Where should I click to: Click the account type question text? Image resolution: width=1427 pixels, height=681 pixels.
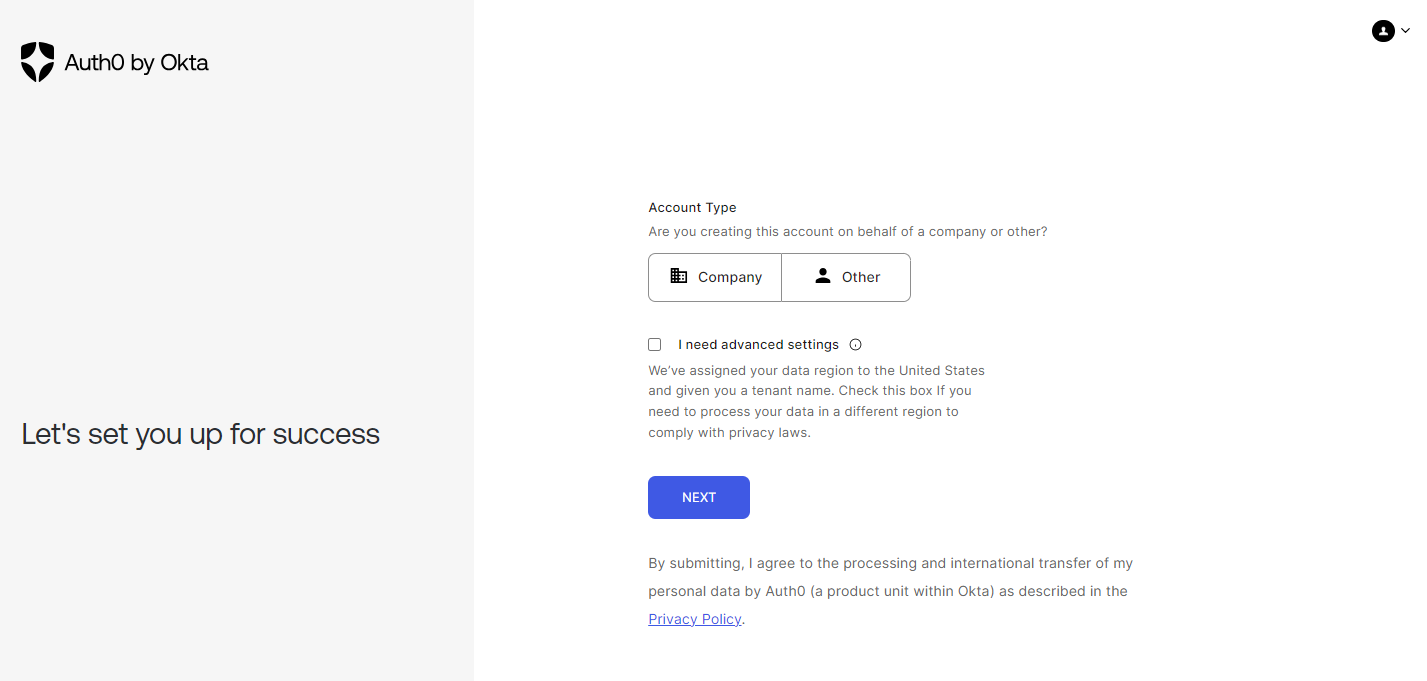(x=848, y=231)
